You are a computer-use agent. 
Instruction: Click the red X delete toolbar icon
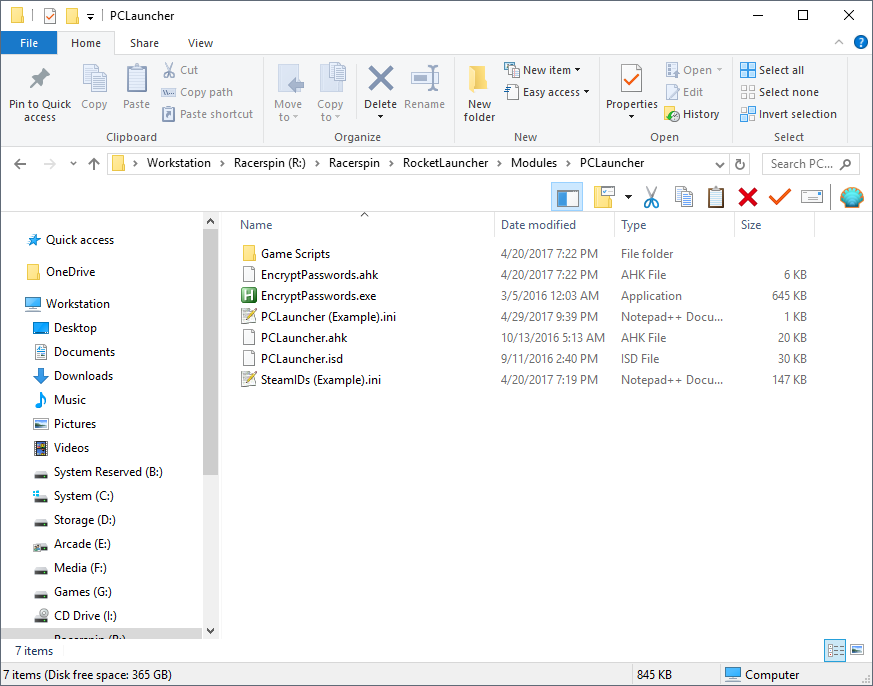click(x=748, y=197)
